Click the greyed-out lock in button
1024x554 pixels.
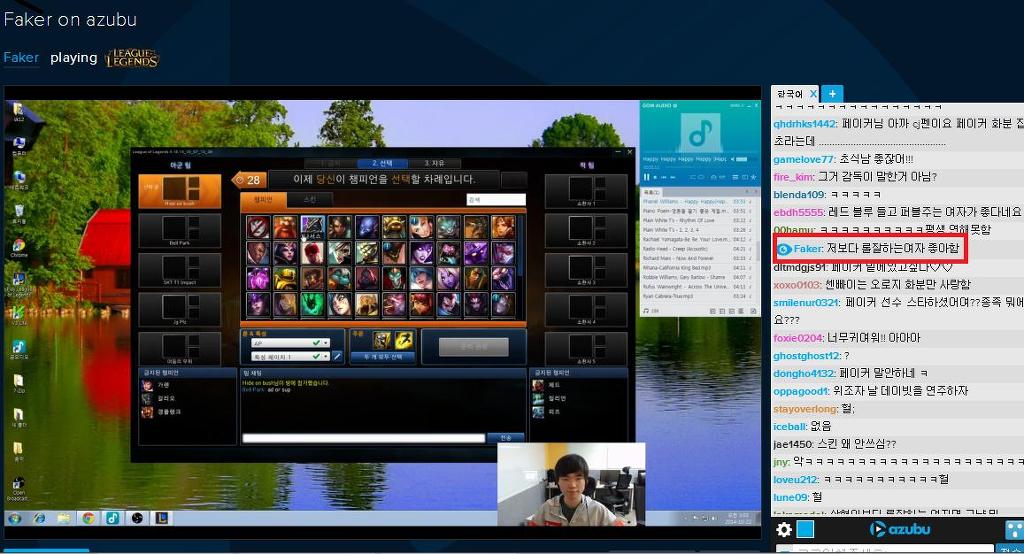(473, 346)
